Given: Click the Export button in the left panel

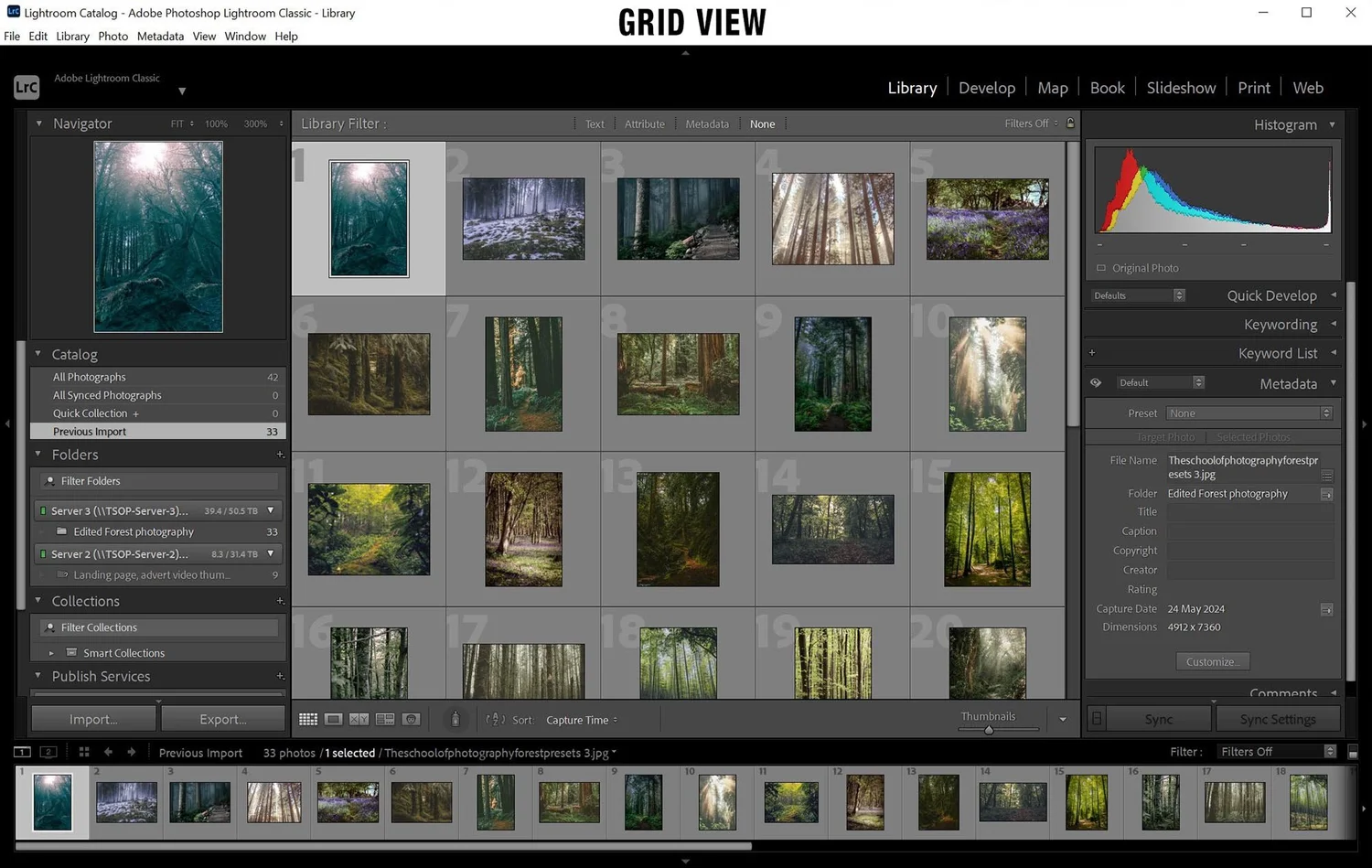Looking at the screenshot, I should pyautogui.click(x=222, y=719).
